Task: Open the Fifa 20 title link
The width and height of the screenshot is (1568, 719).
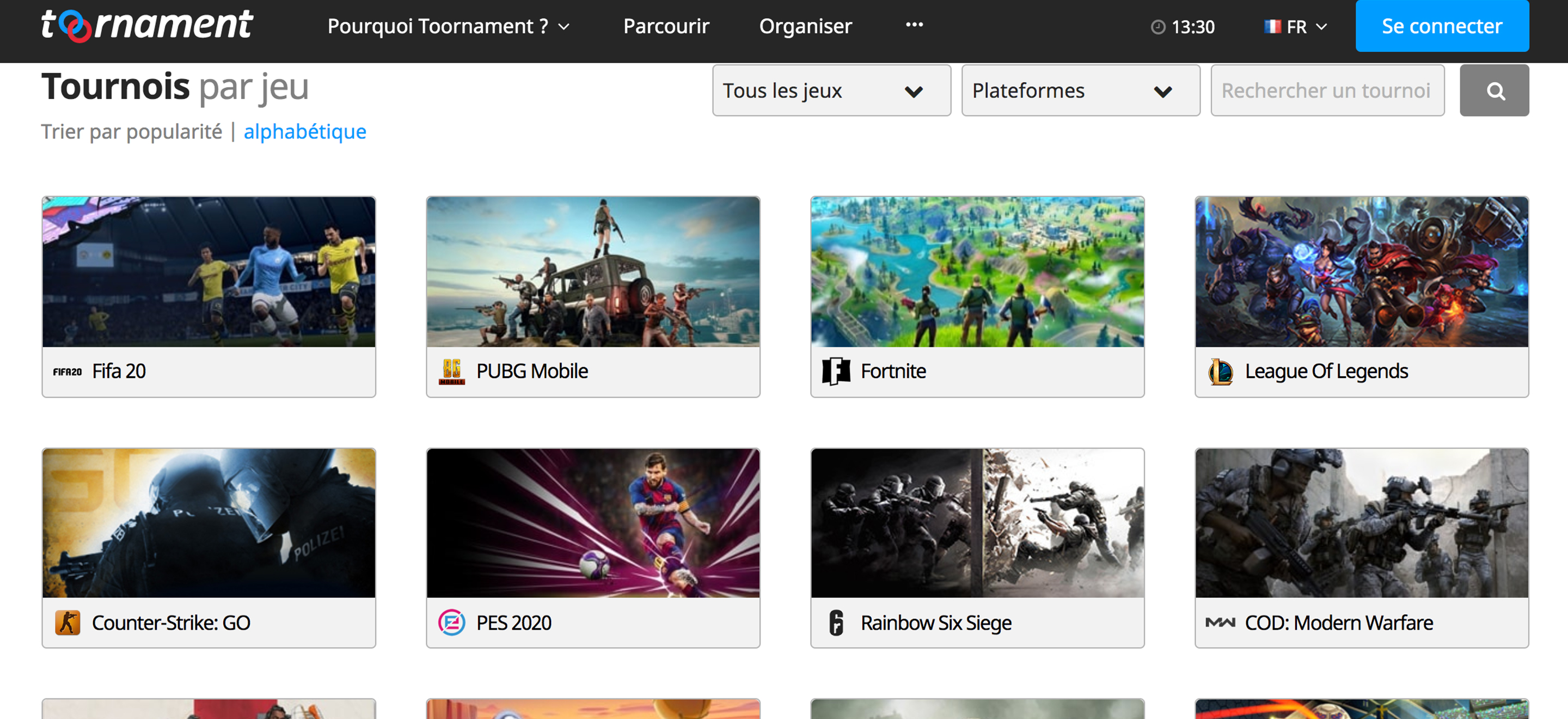Action: [119, 371]
